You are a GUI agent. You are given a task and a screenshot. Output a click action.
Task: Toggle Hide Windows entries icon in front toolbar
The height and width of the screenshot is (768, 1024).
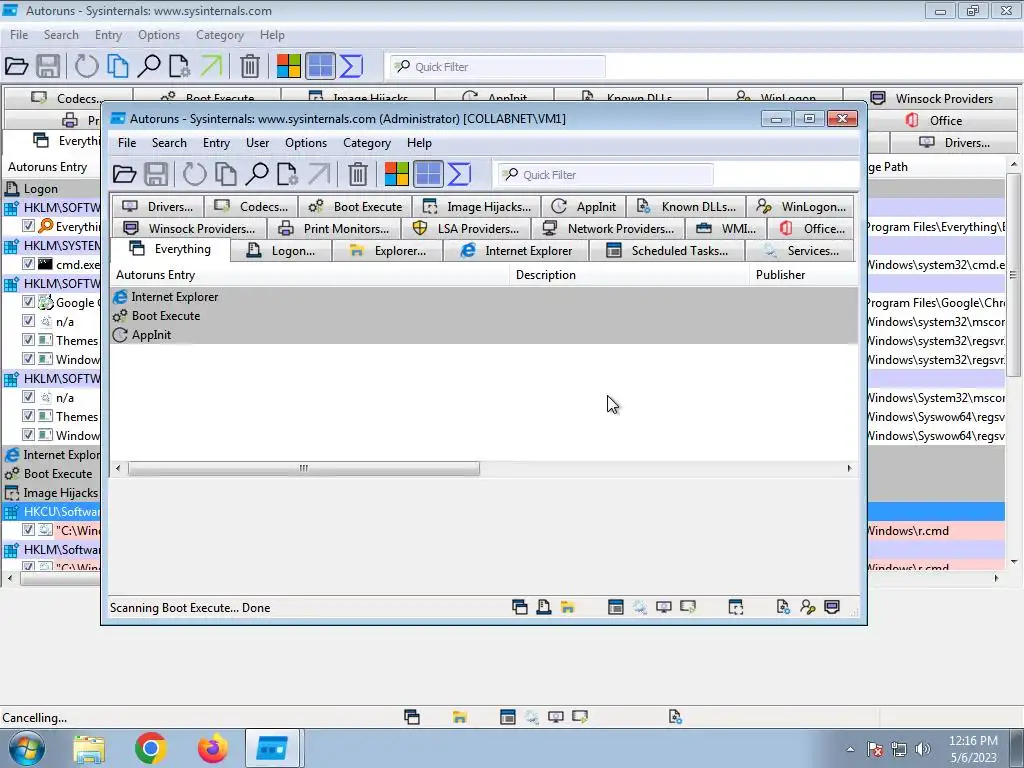(x=428, y=174)
